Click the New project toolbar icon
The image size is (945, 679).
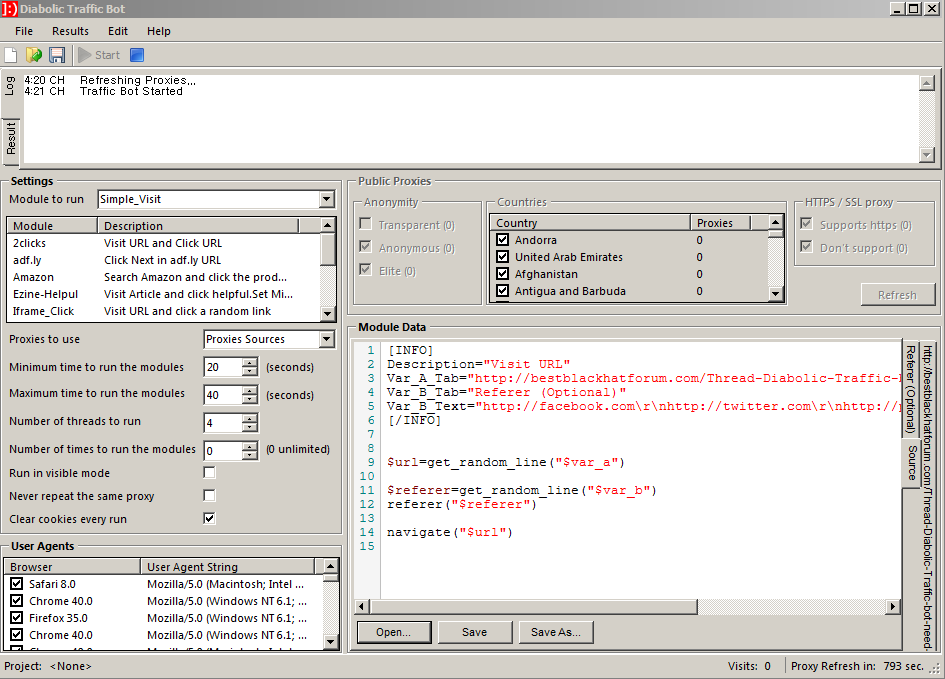pos(11,55)
